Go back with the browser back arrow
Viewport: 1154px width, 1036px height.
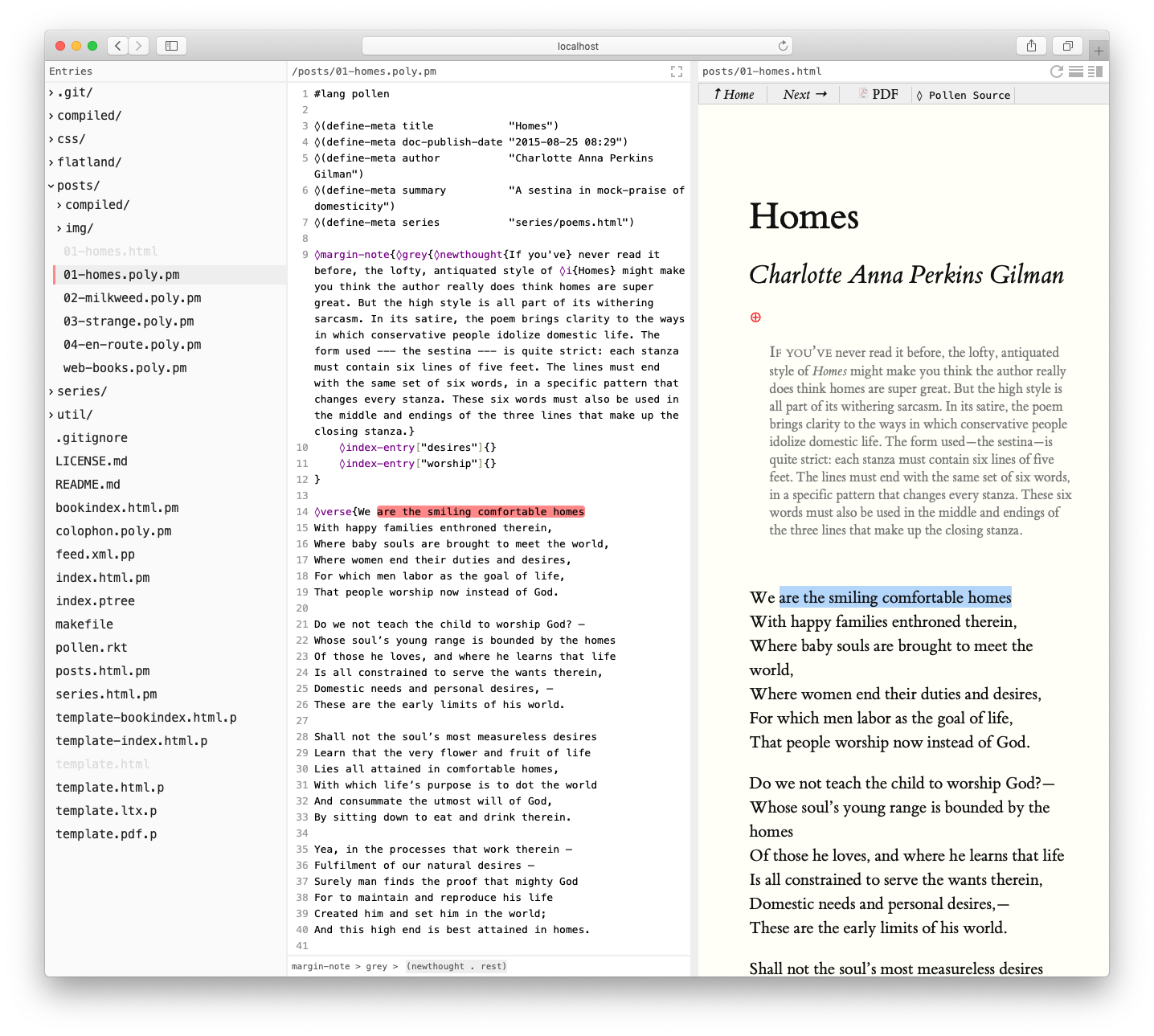coord(118,46)
